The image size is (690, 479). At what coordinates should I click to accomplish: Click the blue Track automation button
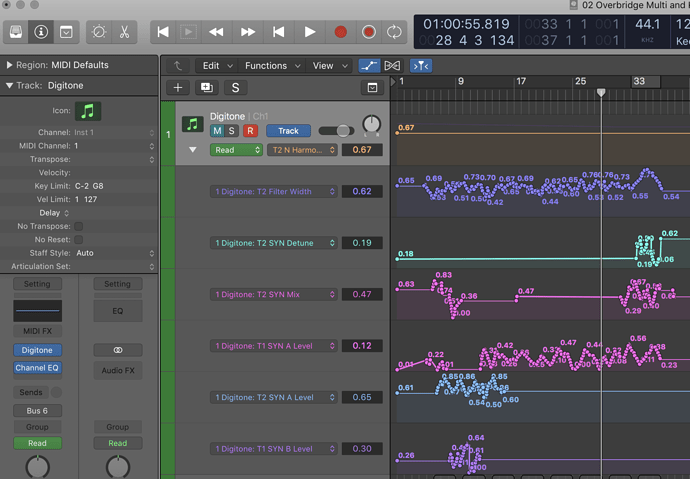[x=288, y=131]
